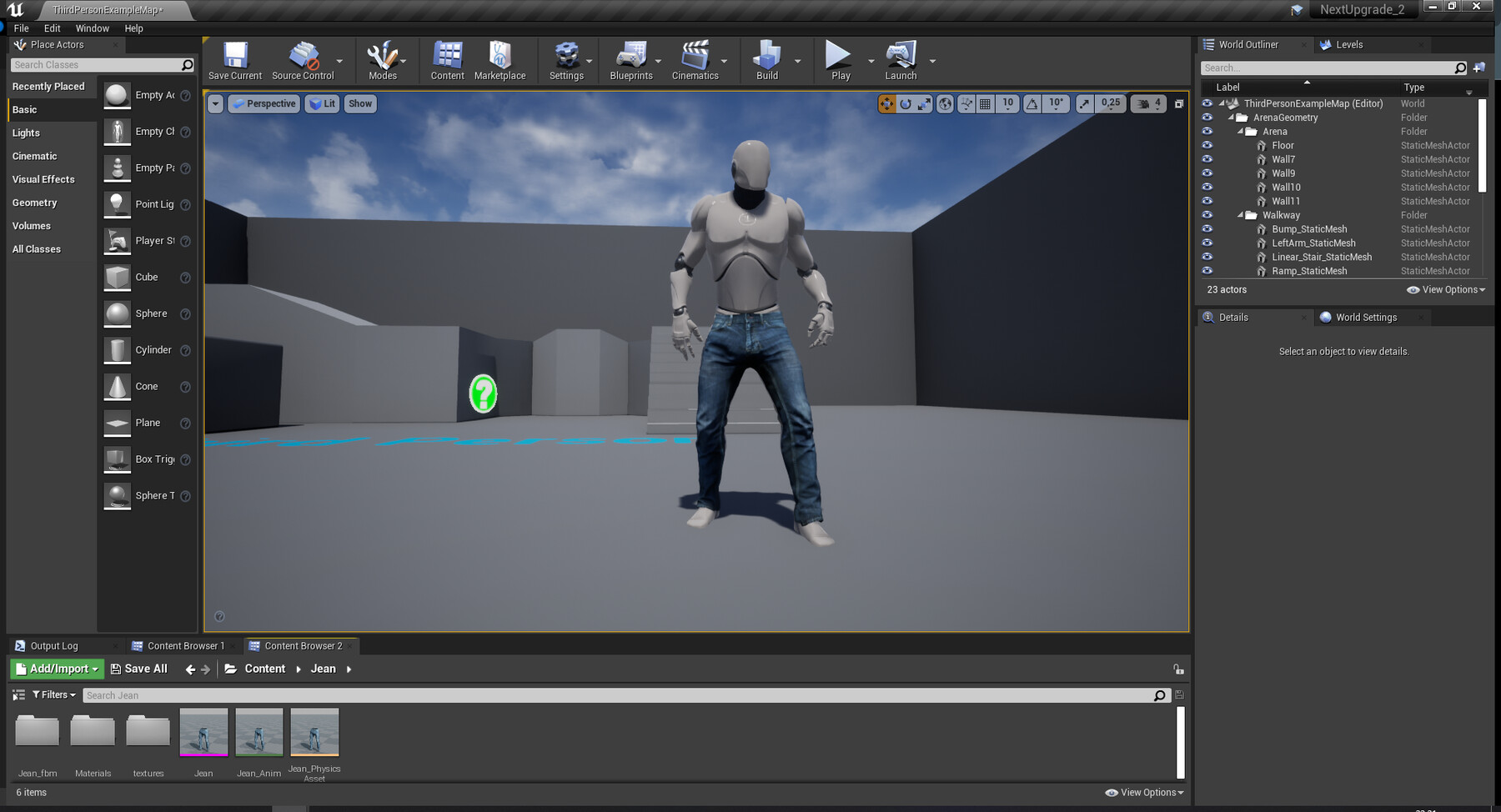Open the Window menu
The image size is (1501, 812).
[x=92, y=28]
